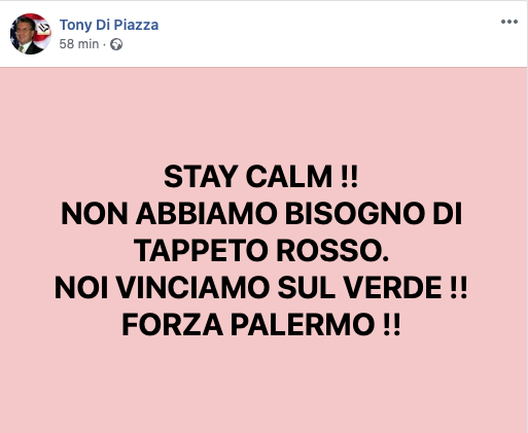Click the word BISOGNO in the post
Viewport: 528px width, 433px height.
tap(355, 213)
